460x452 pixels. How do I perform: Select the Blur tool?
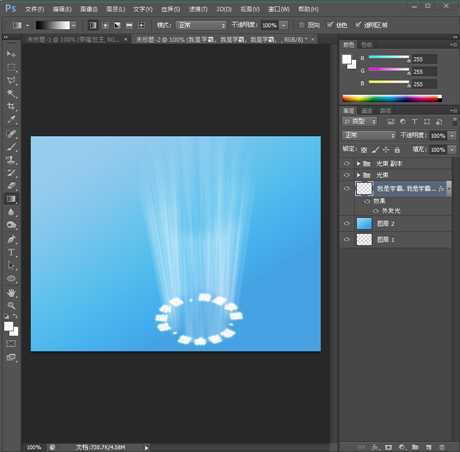click(11, 212)
